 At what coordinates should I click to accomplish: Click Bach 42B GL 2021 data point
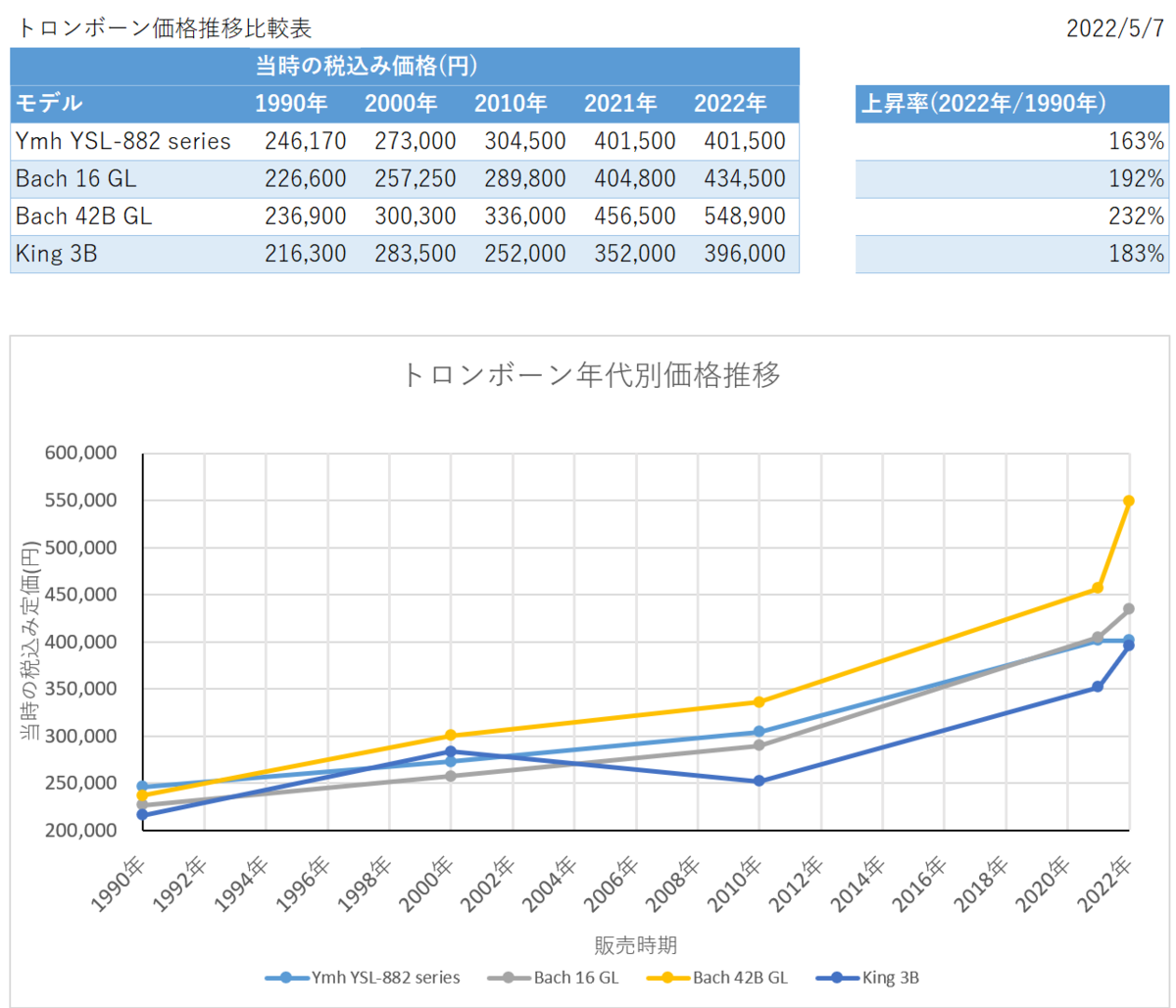click(x=1098, y=588)
